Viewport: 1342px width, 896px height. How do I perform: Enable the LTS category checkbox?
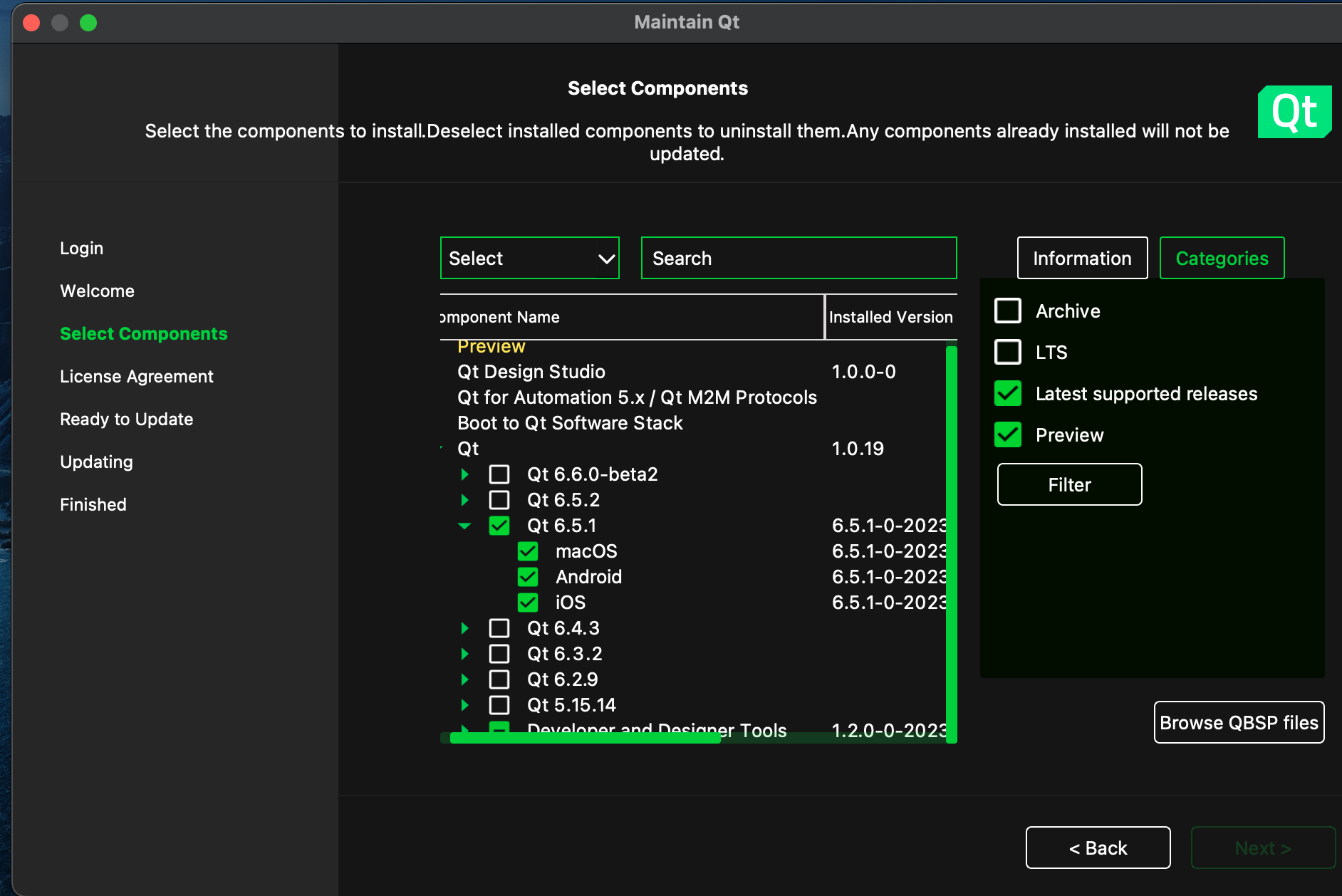(1008, 352)
